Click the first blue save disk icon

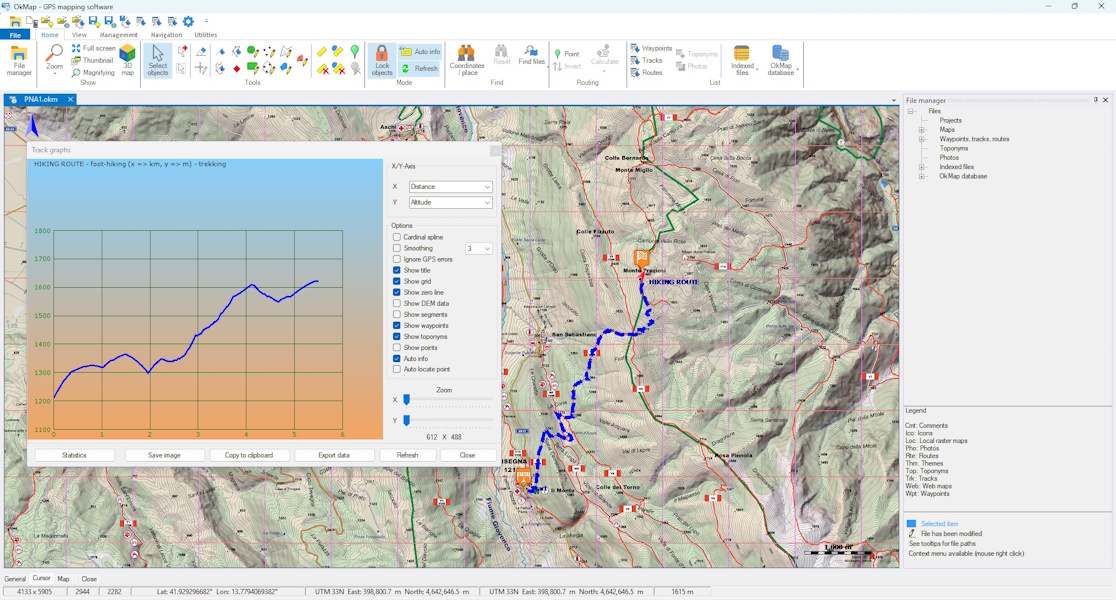(x=94, y=21)
